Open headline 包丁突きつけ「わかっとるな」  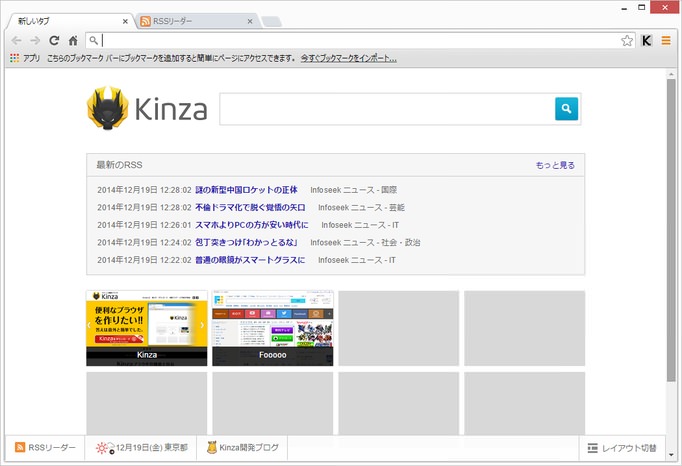click(x=246, y=242)
